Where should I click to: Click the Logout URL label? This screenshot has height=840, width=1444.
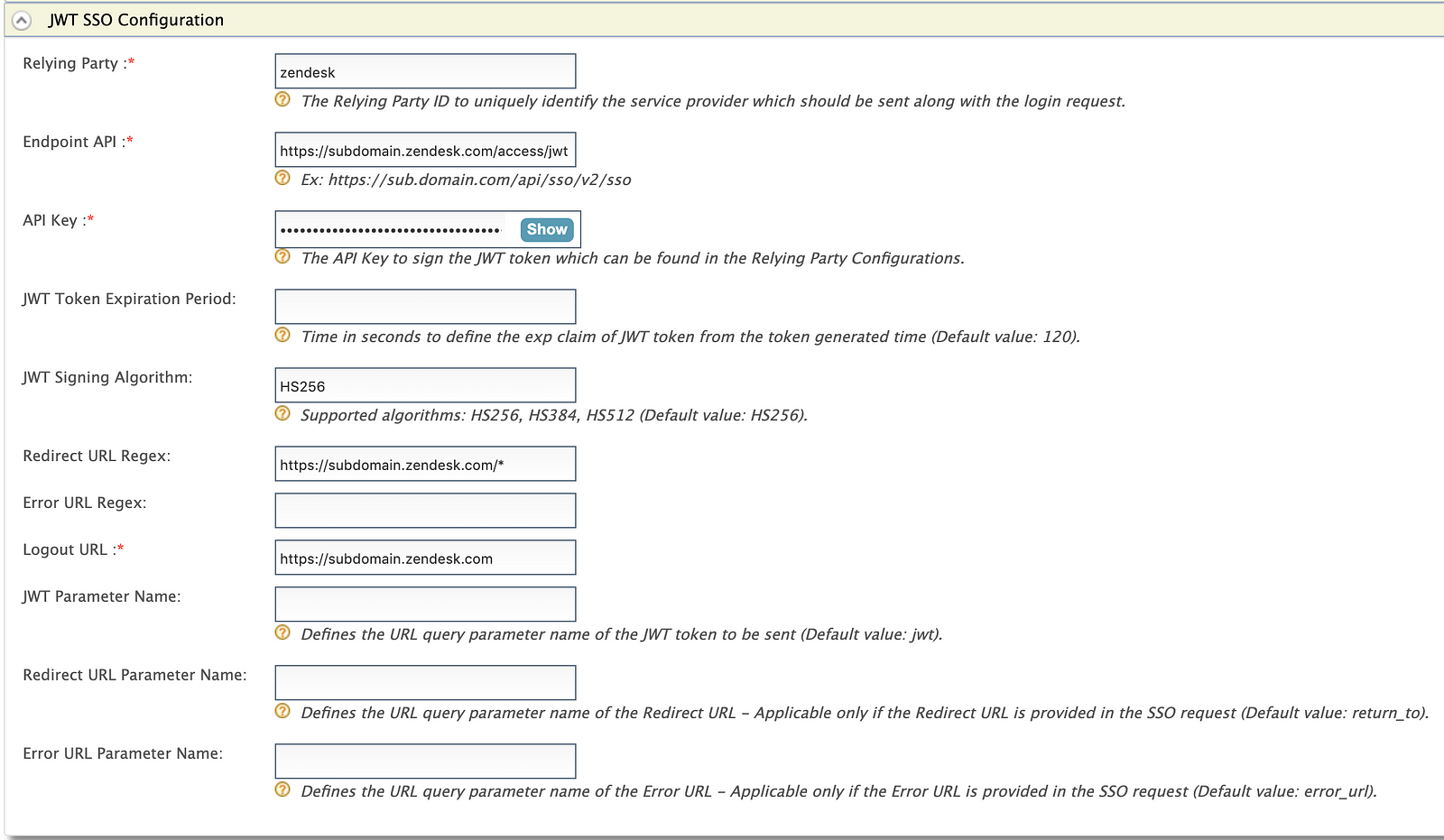click(x=73, y=549)
